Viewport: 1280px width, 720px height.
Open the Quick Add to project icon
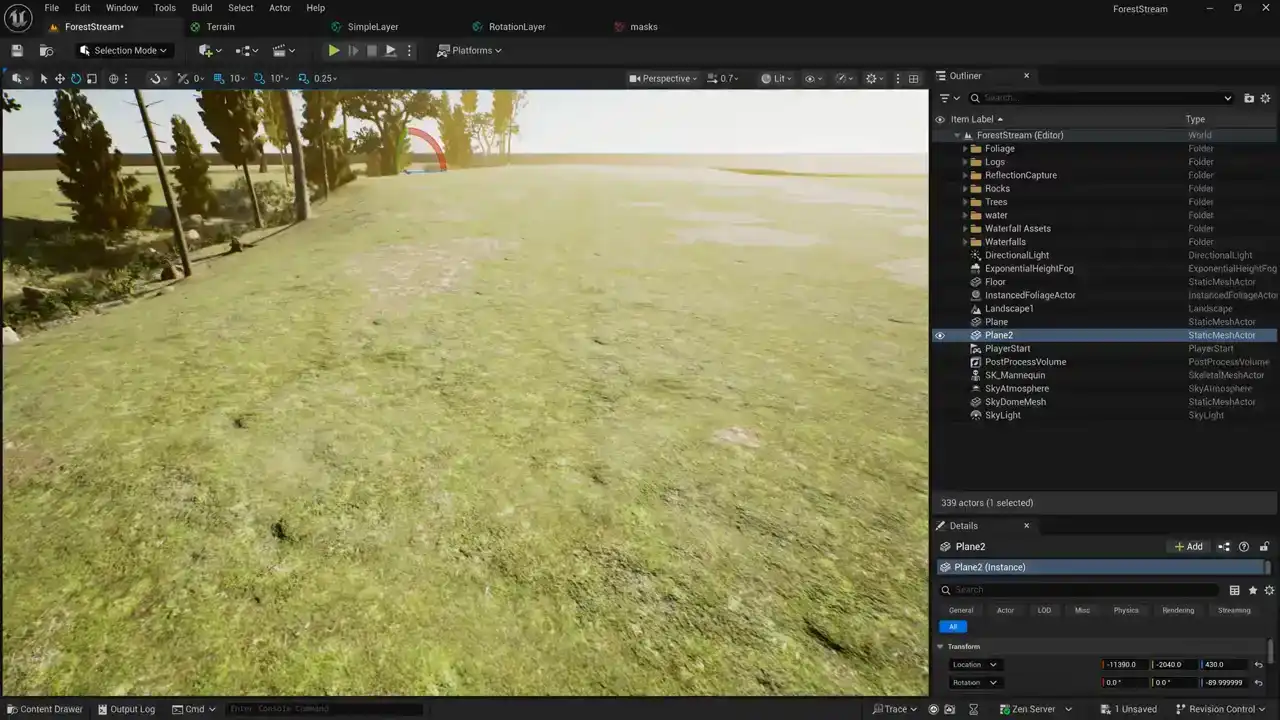click(x=206, y=50)
